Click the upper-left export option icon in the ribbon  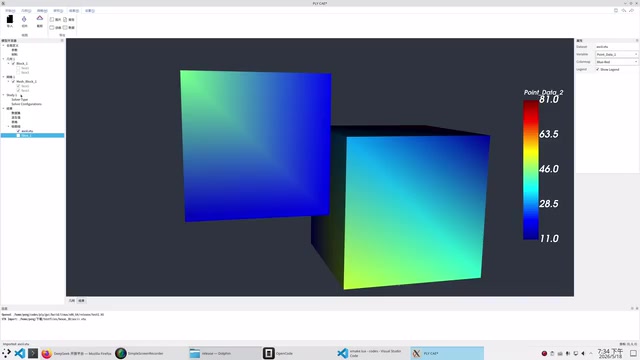52,19
